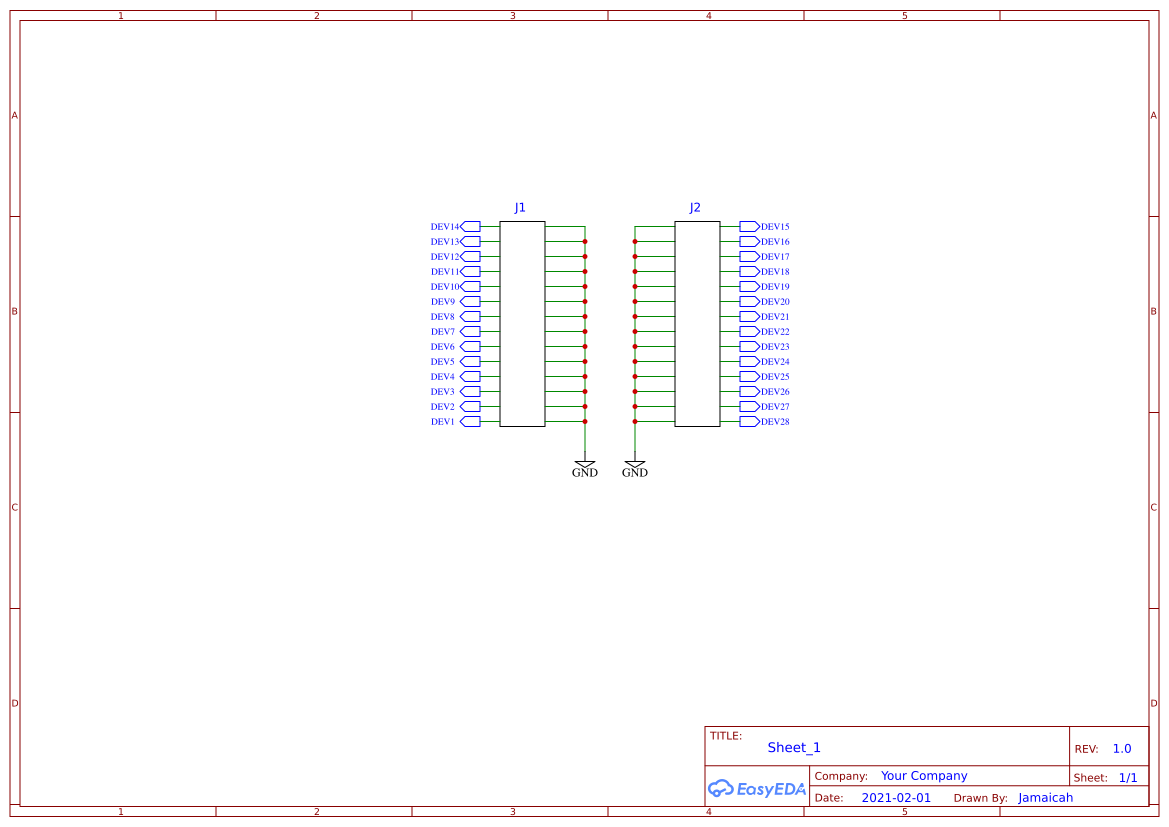This screenshot has width=1169, height=827.
Task: Select the J2 connector designator
Action: [x=695, y=207]
